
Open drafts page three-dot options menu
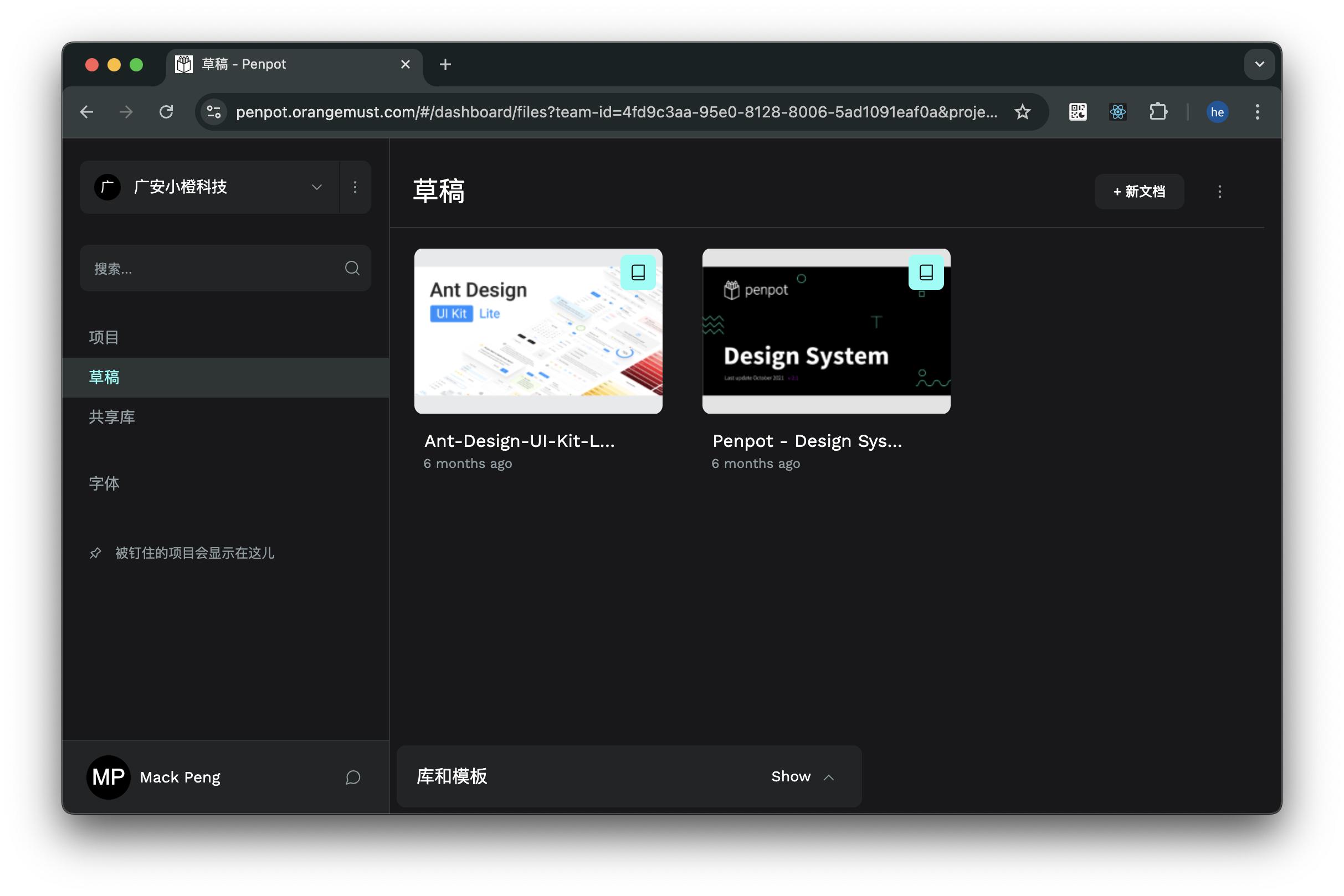coord(1219,192)
